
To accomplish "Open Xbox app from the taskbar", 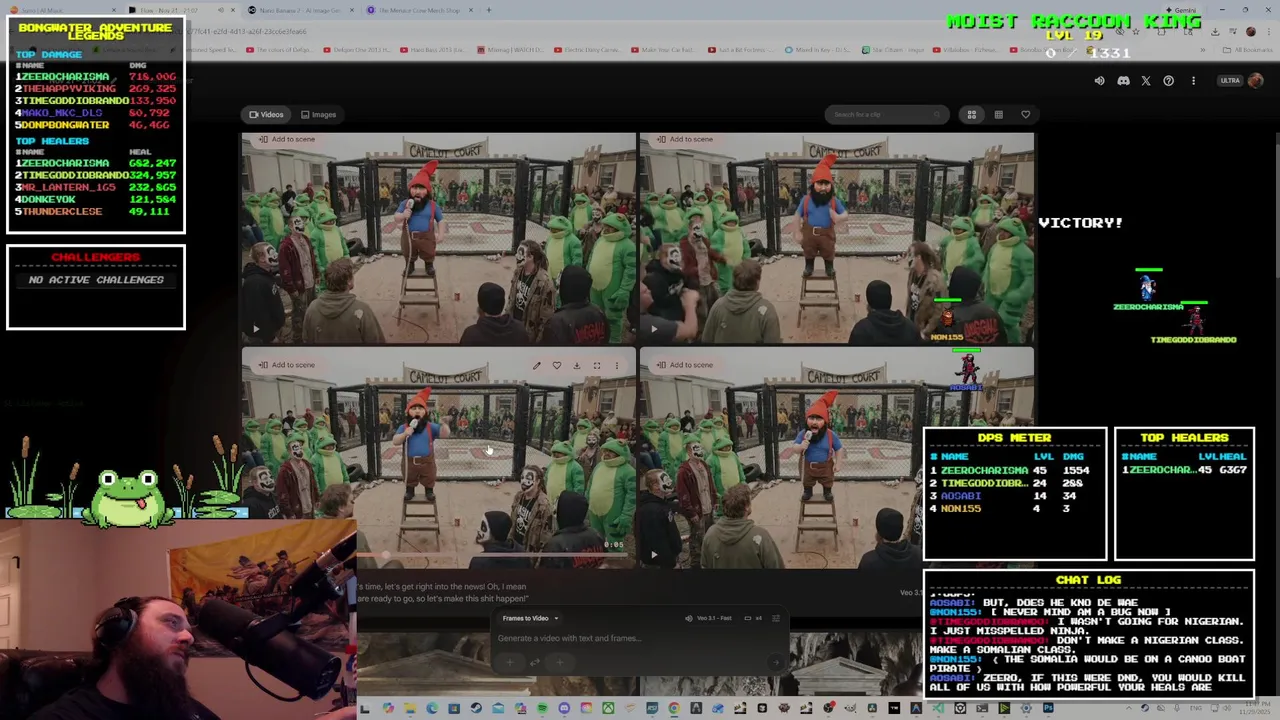I will point(609,708).
